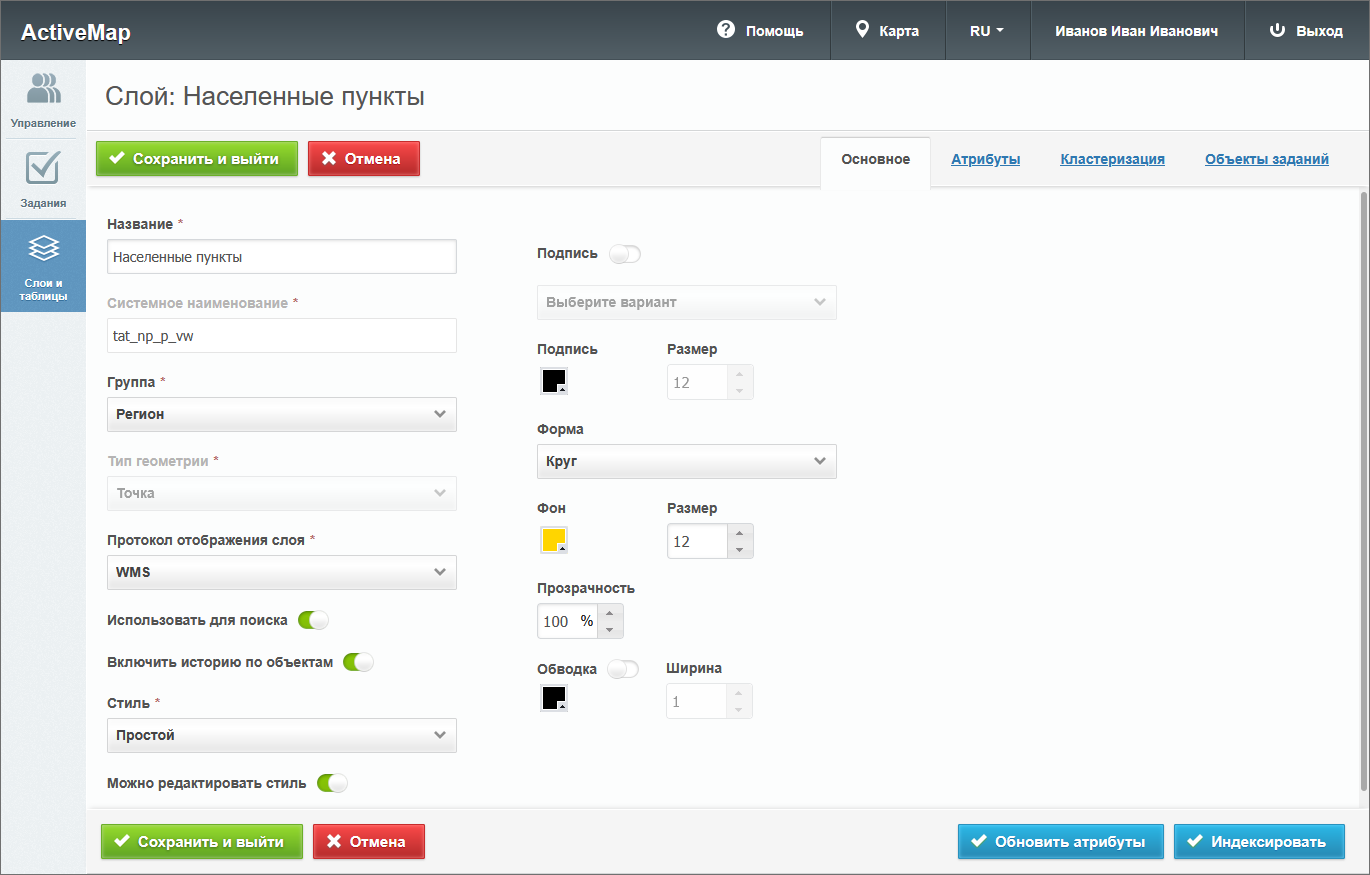Disable Использовать для поиска toggle
1370x875 pixels.
(313, 620)
